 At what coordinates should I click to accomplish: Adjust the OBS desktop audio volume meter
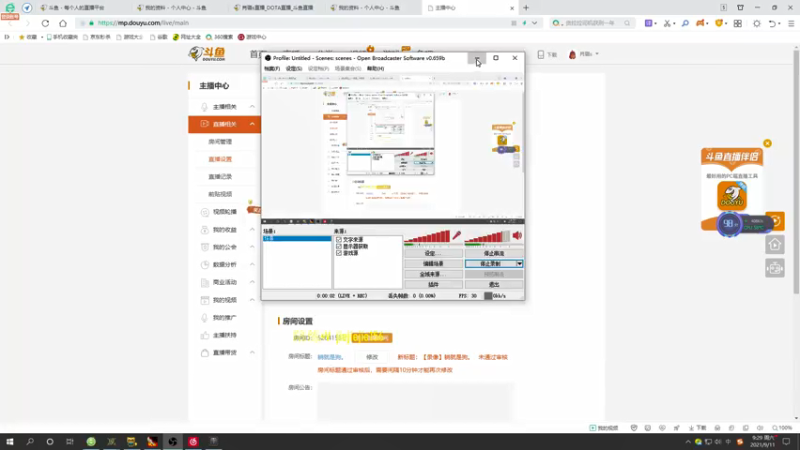coord(487,236)
